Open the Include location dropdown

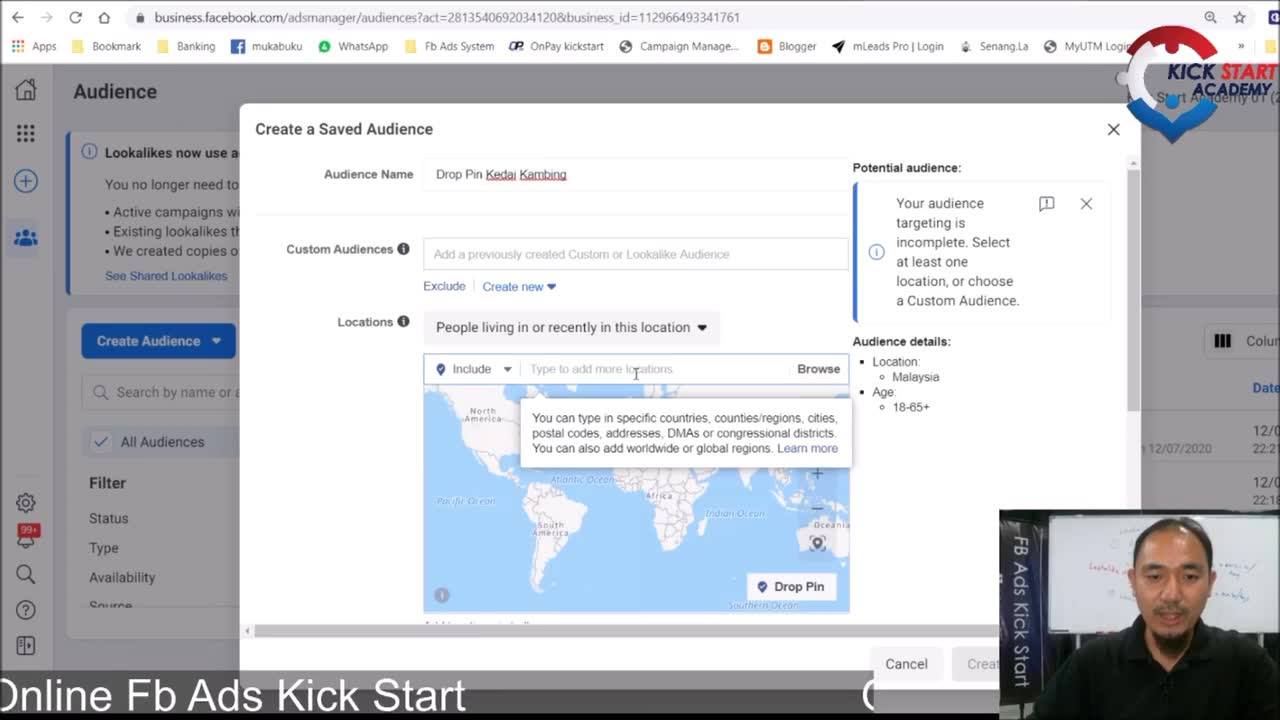[x=473, y=369]
